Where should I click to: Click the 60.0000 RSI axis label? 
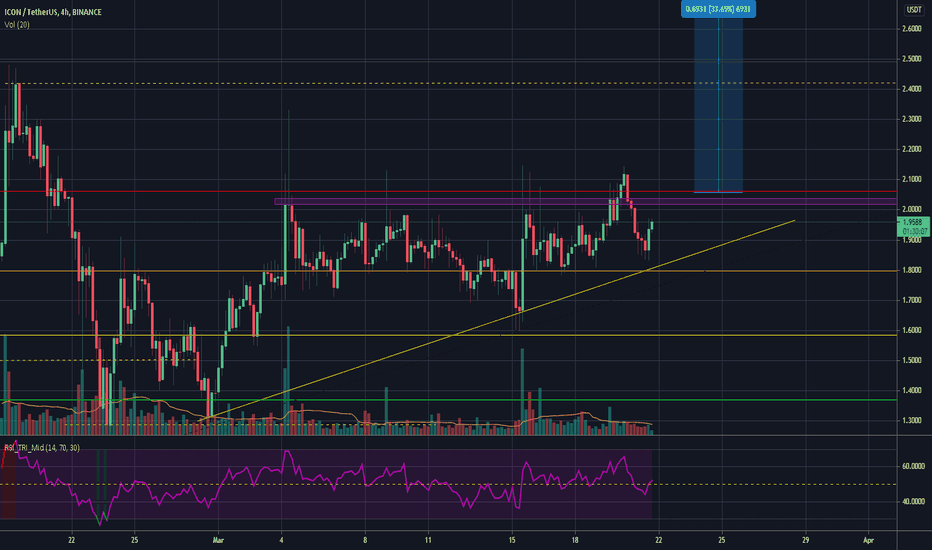(x=913, y=466)
